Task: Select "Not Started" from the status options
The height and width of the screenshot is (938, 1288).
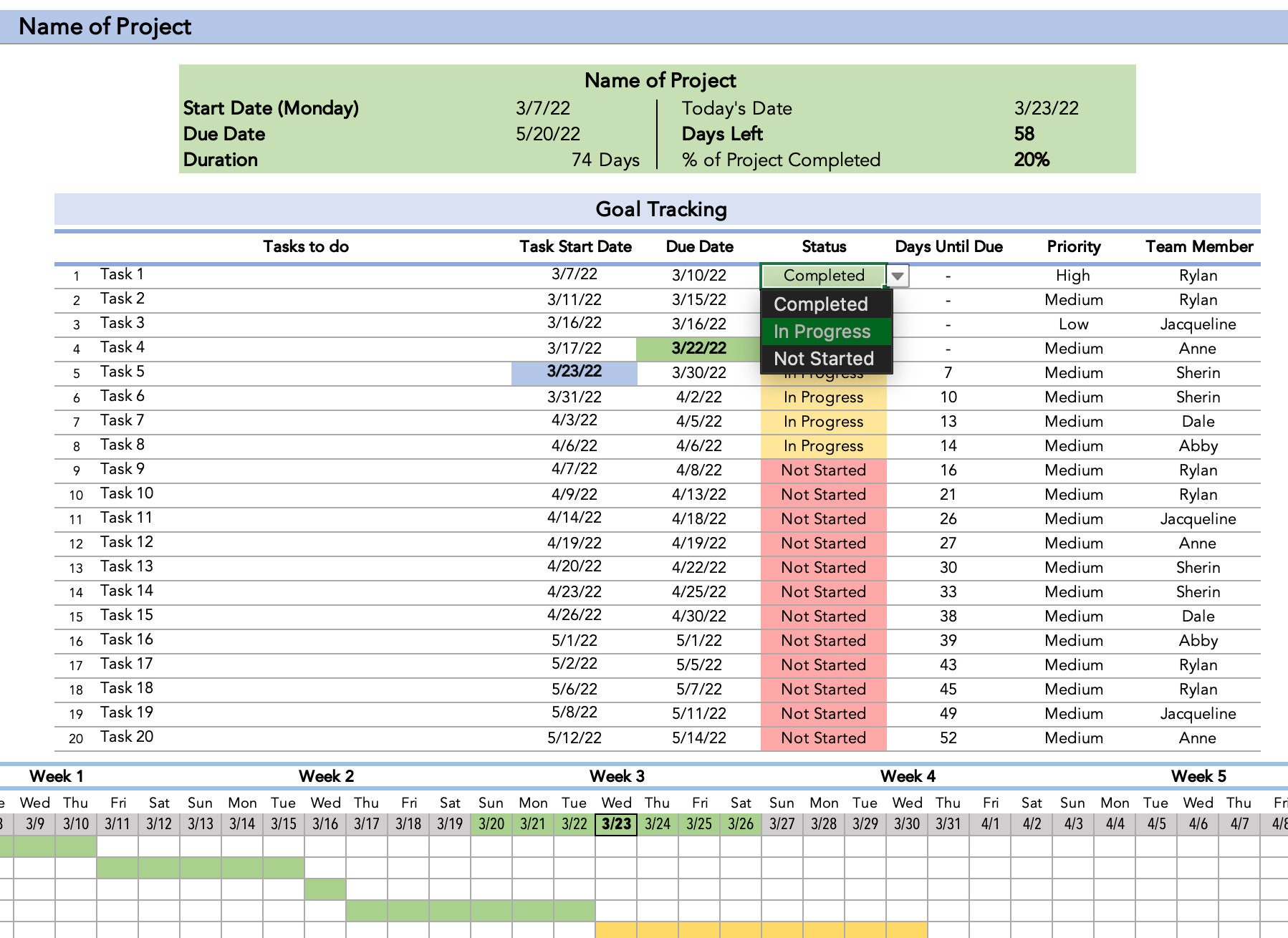Action: click(x=824, y=359)
